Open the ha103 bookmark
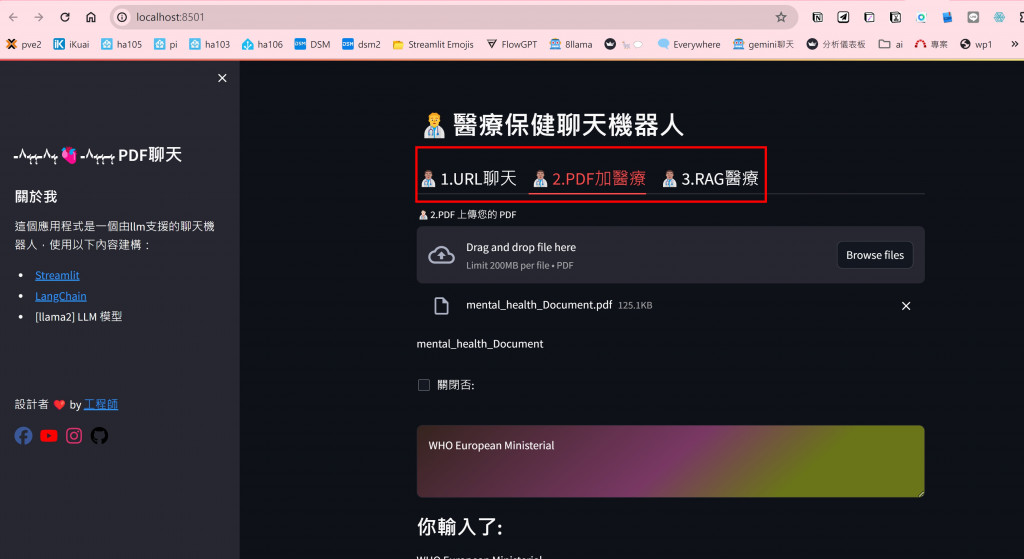Viewport: 1024px width, 559px height. click(x=210, y=44)
